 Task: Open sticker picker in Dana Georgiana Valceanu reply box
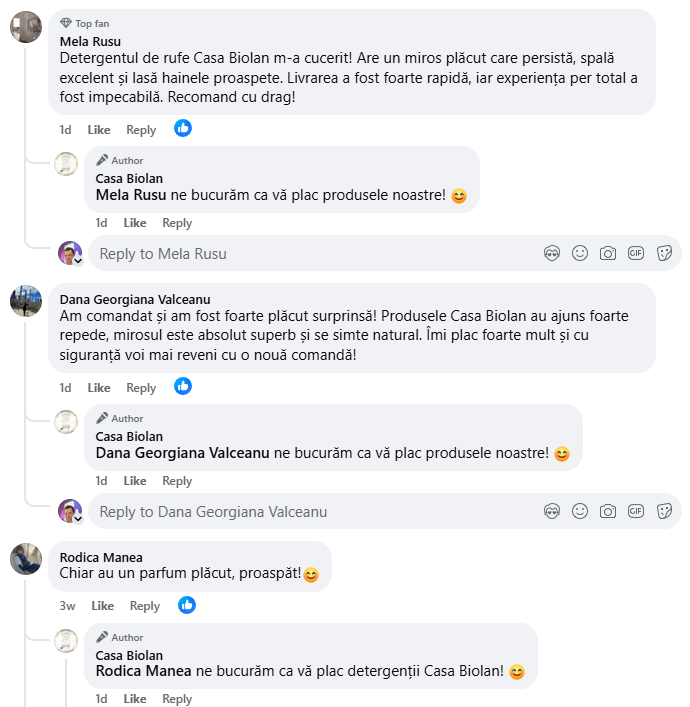tap(664, 511)
